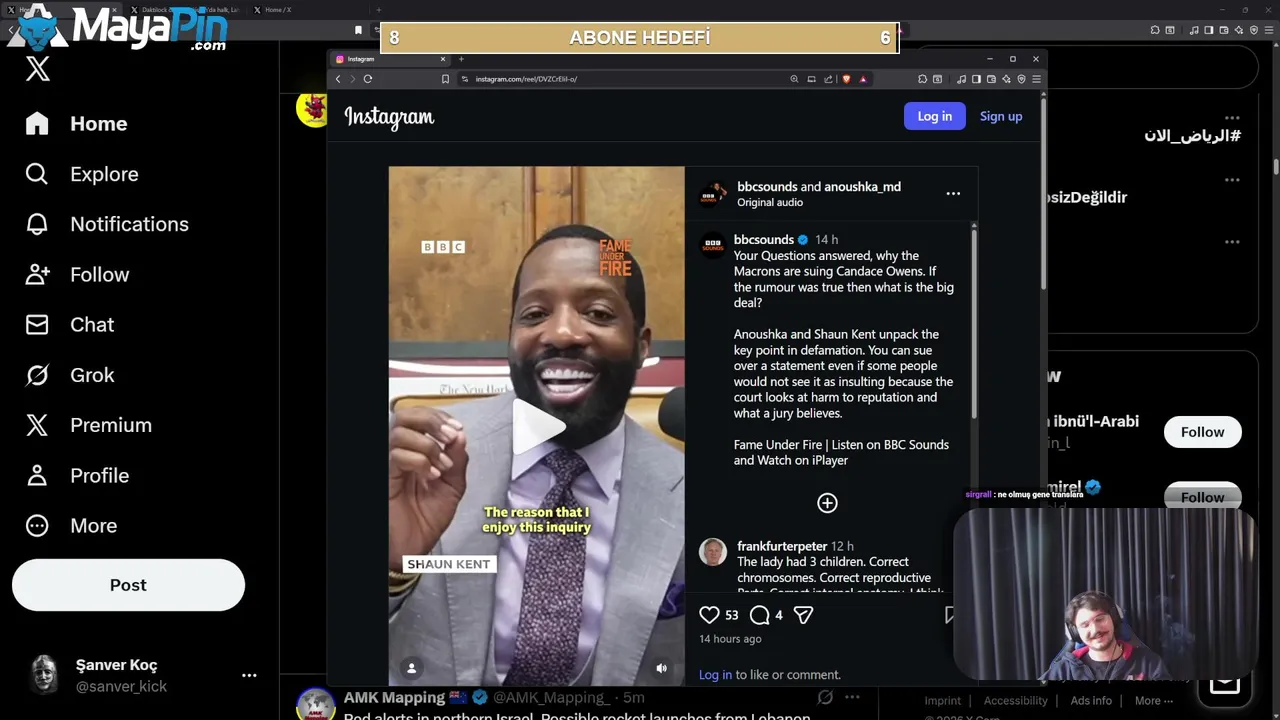Play the Shaun Kent reel video
This screenshot has height=720, width=1280.
tap(538, 427)
